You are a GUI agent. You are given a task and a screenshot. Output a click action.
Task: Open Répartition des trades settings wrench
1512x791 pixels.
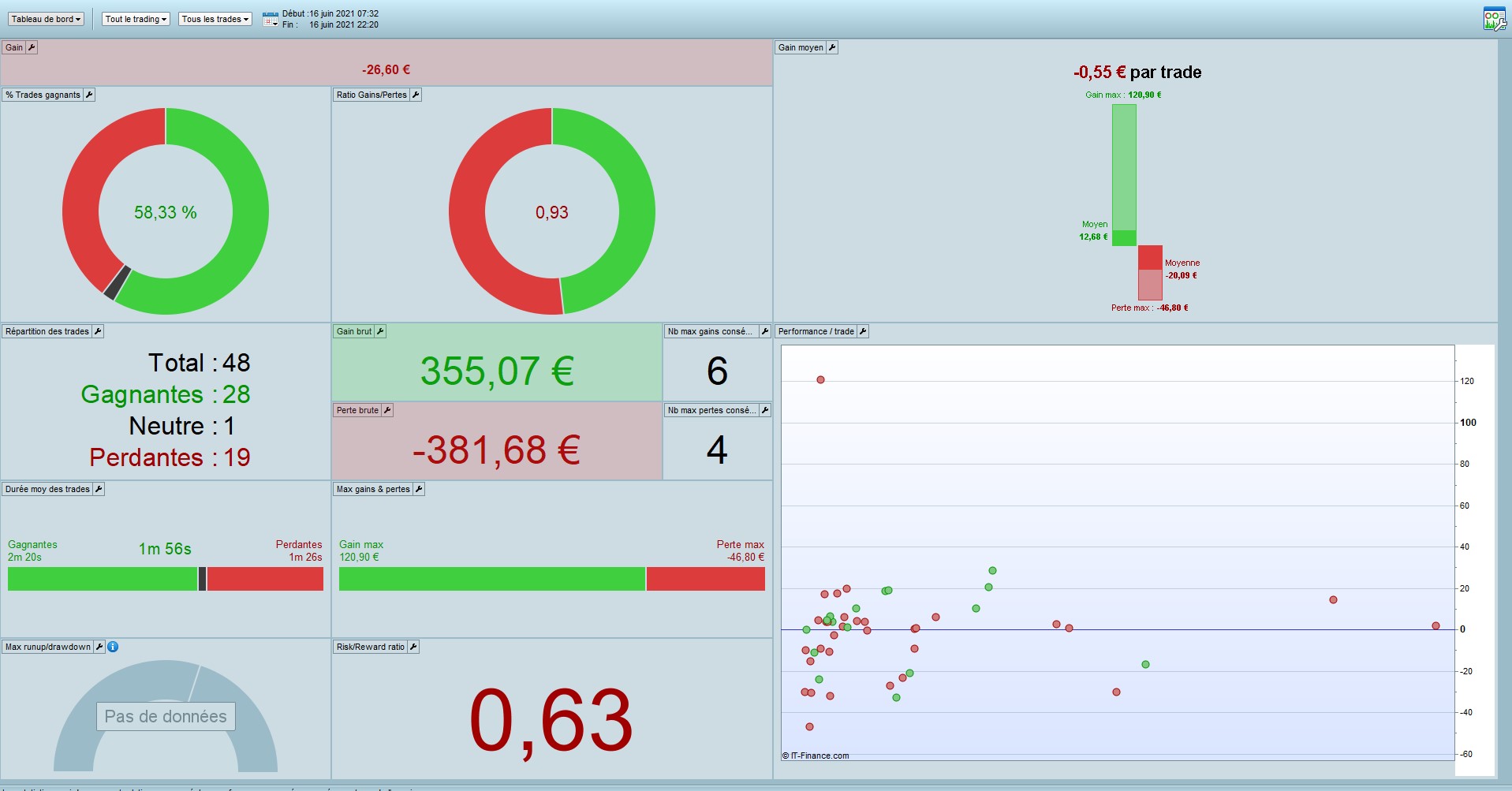pos(98,331)
